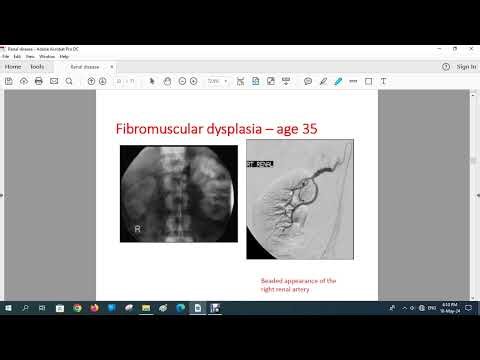Click the "Fibromuscular dysplasia – age 35" heading

[x=216, y=129]
